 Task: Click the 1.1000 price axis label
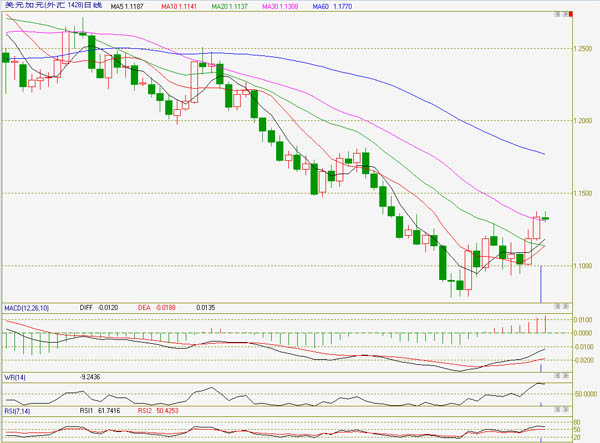(582, 266)
